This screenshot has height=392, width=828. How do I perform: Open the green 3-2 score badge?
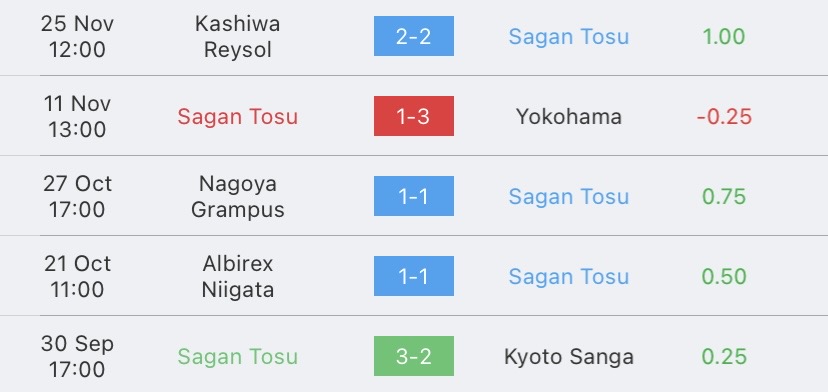413,356
